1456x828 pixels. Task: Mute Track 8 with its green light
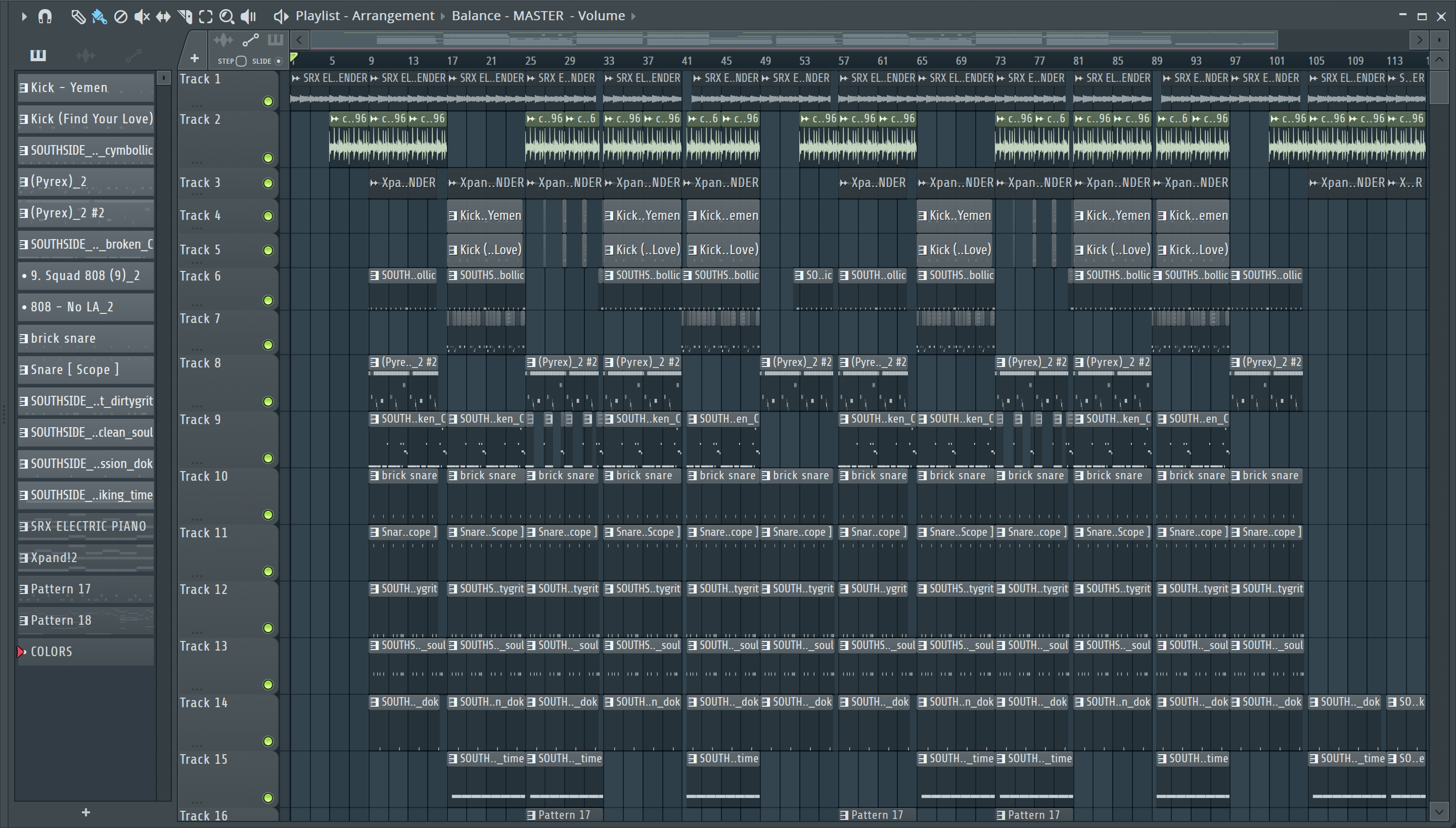pos(268,401)
